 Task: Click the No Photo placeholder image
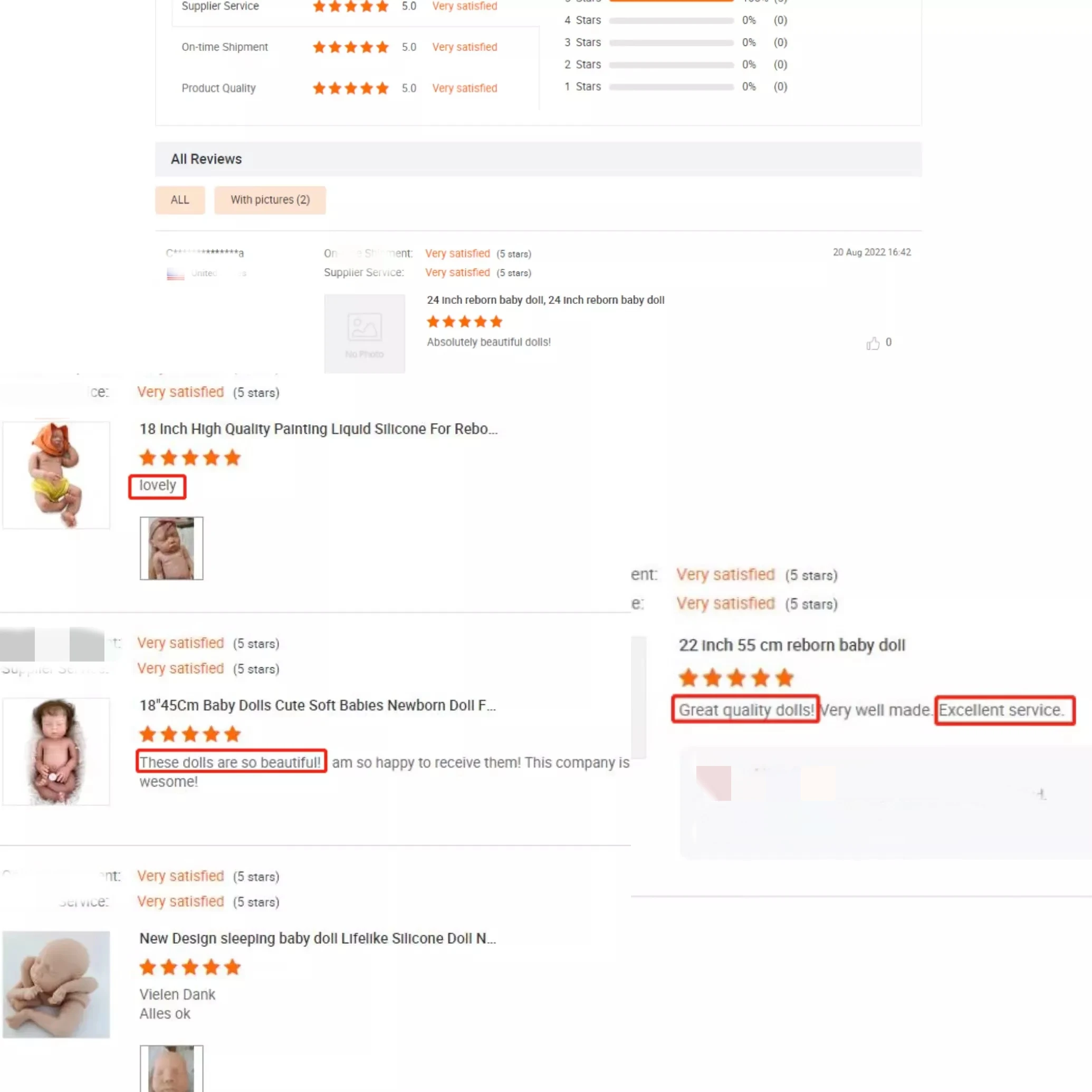tap(364, 333)
